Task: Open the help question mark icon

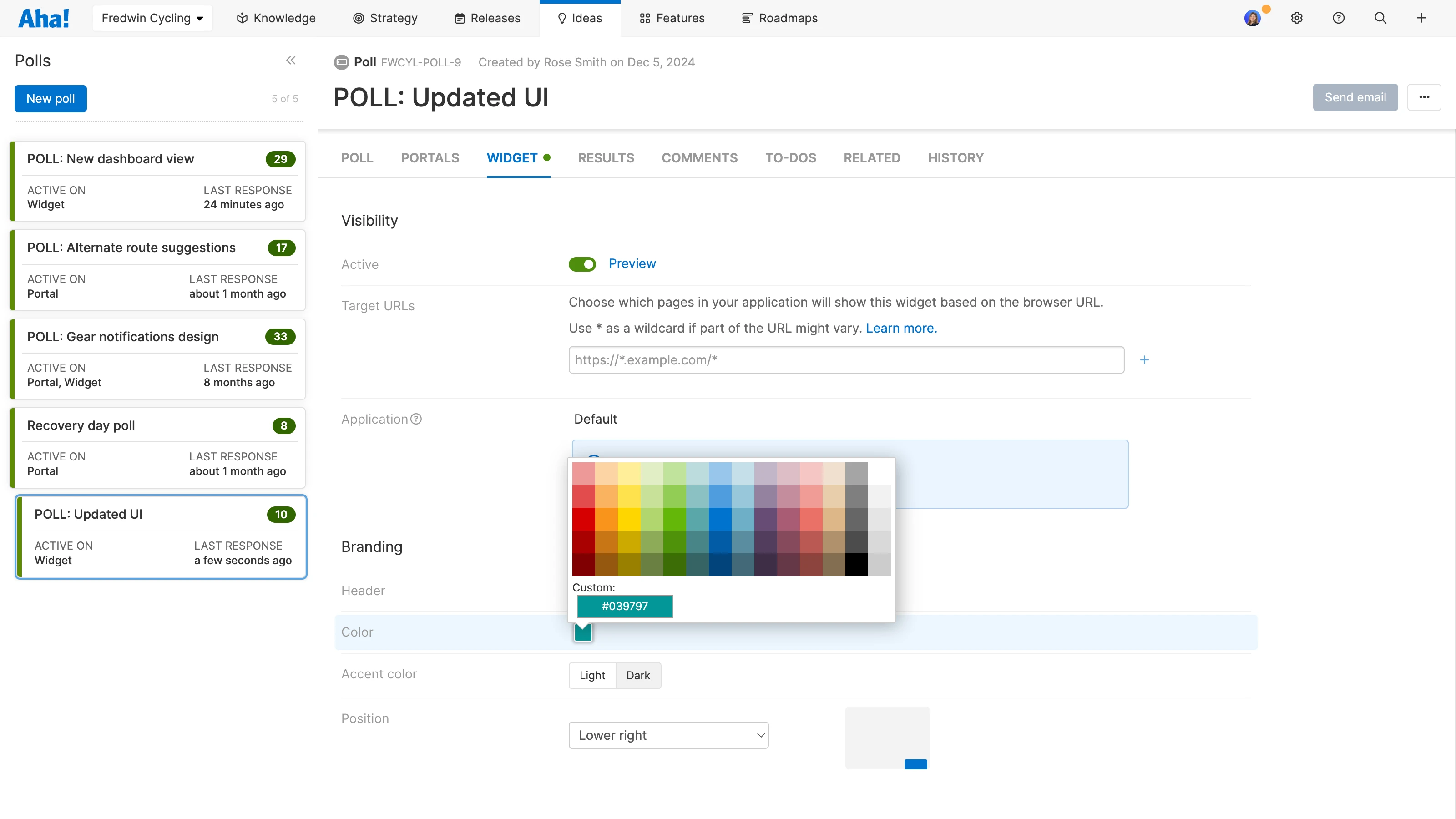Action: click(x=1339, y=18)
